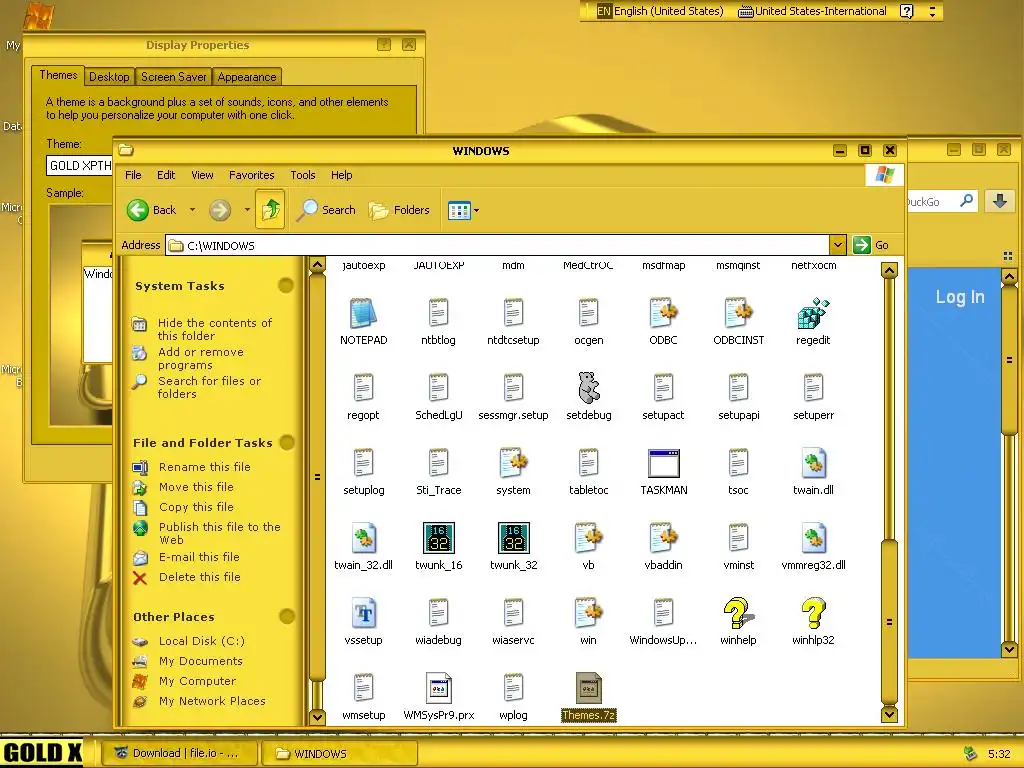
Task: Open the Tools menu
Action: tap(303, 175)
